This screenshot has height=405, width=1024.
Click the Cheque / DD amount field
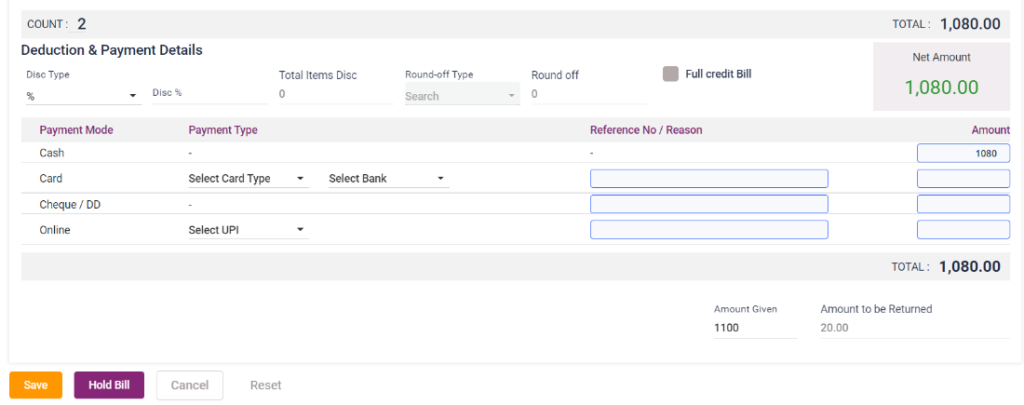[x=962, y=204]
